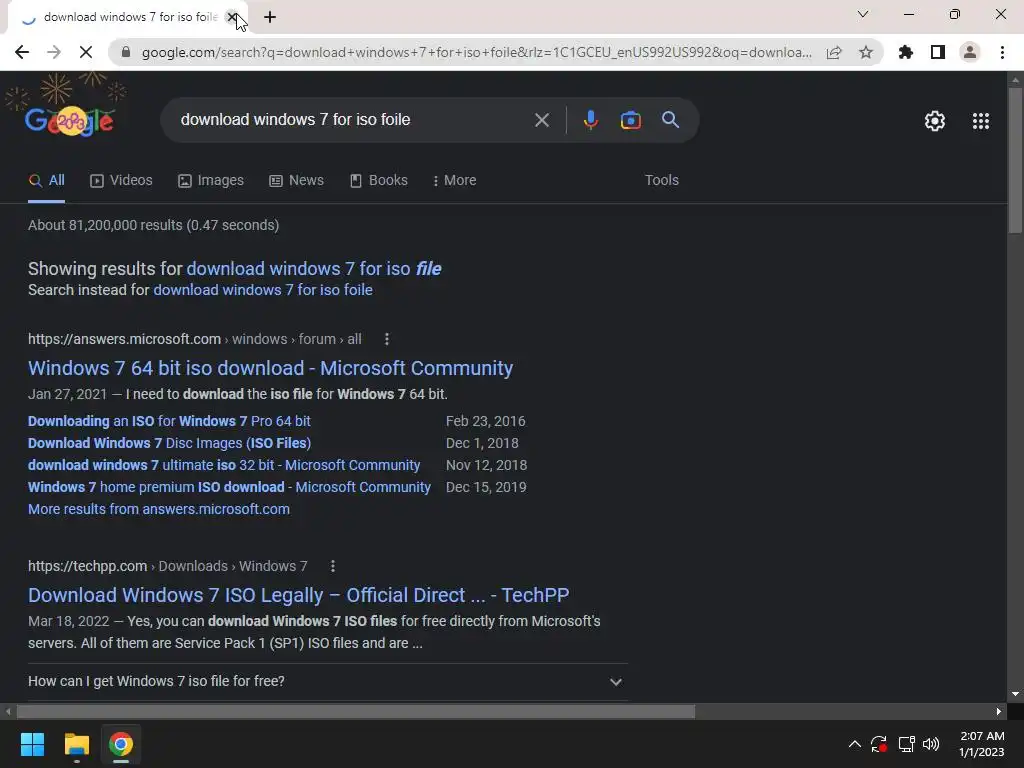
Task: Open 'Windows 7 home premium ISO download' link
Action: (x=229, y=487)
